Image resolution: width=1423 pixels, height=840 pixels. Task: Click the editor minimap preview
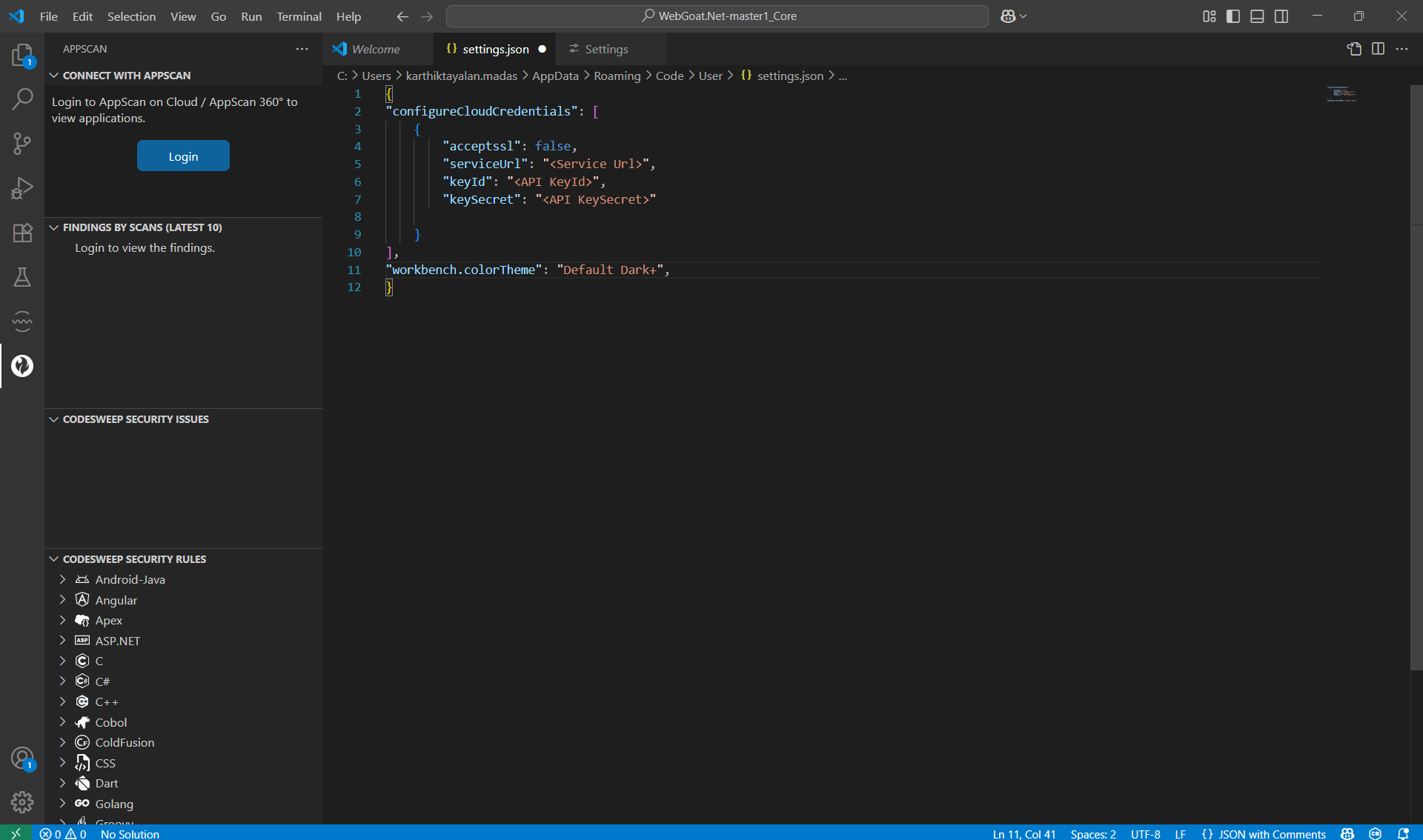tap(1341, 94)
